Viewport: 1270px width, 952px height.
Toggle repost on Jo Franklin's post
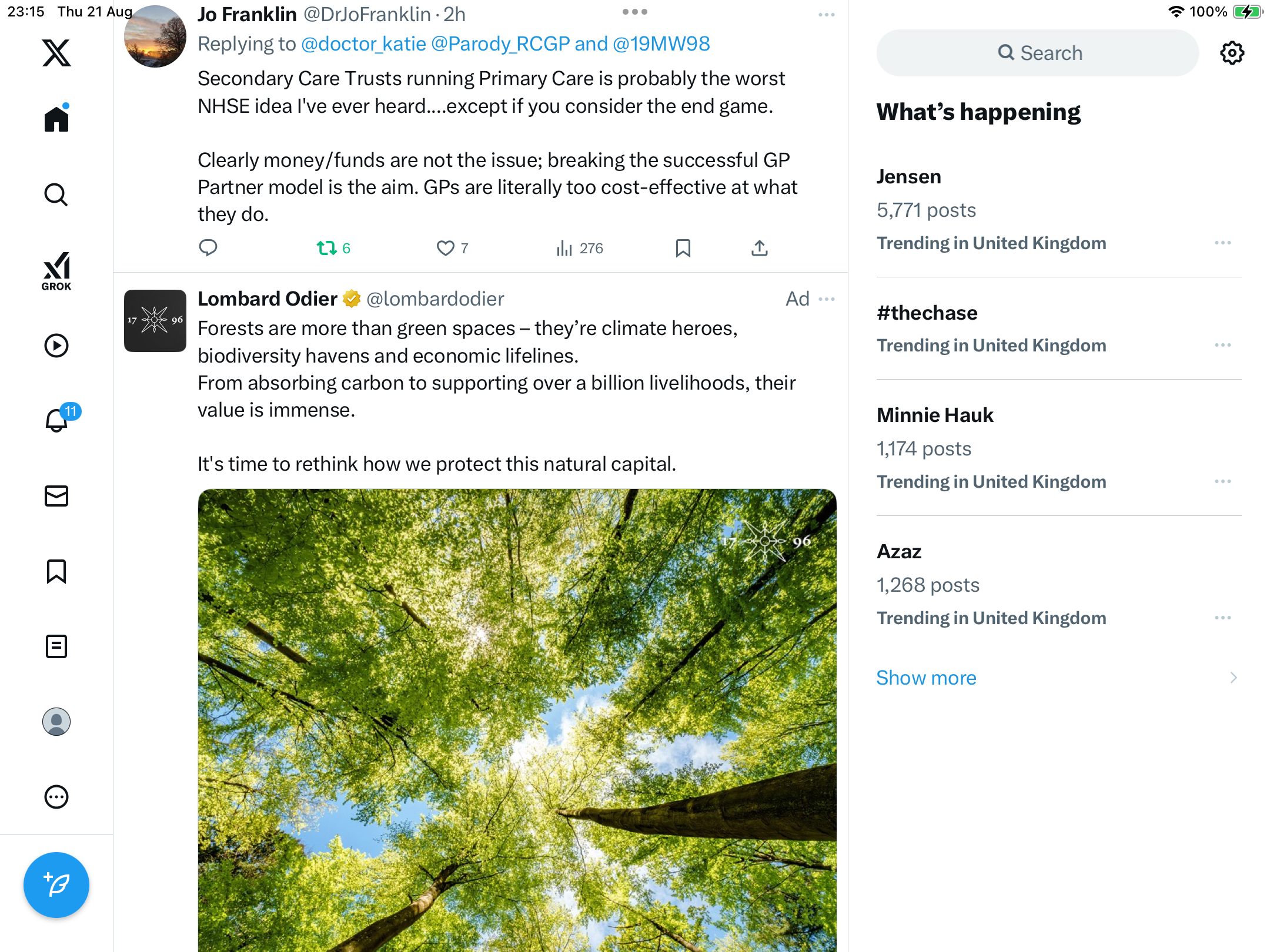point(326,248)
